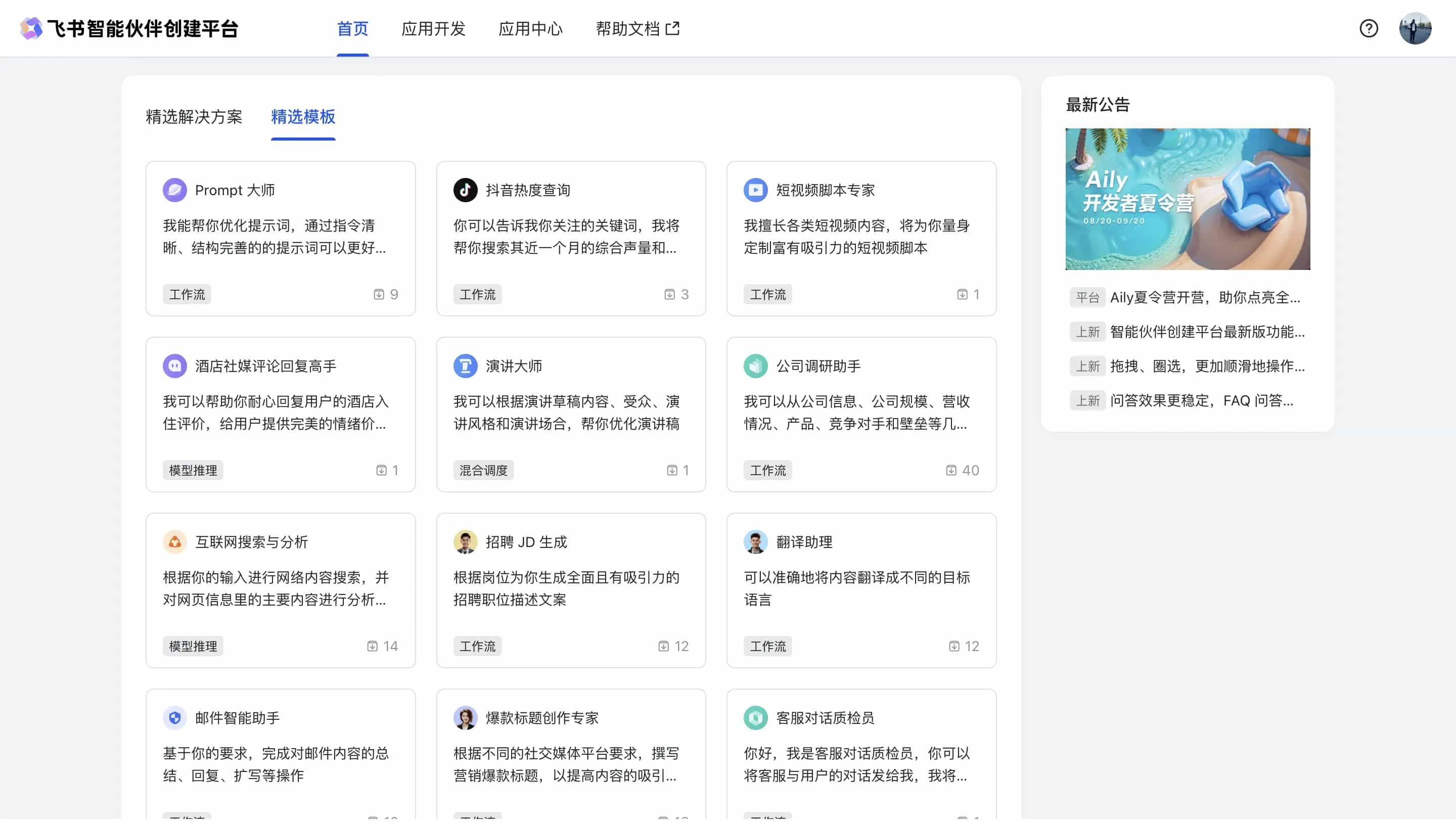Open the Aily夏令营开营 announcement

[x=1205, y=297]
